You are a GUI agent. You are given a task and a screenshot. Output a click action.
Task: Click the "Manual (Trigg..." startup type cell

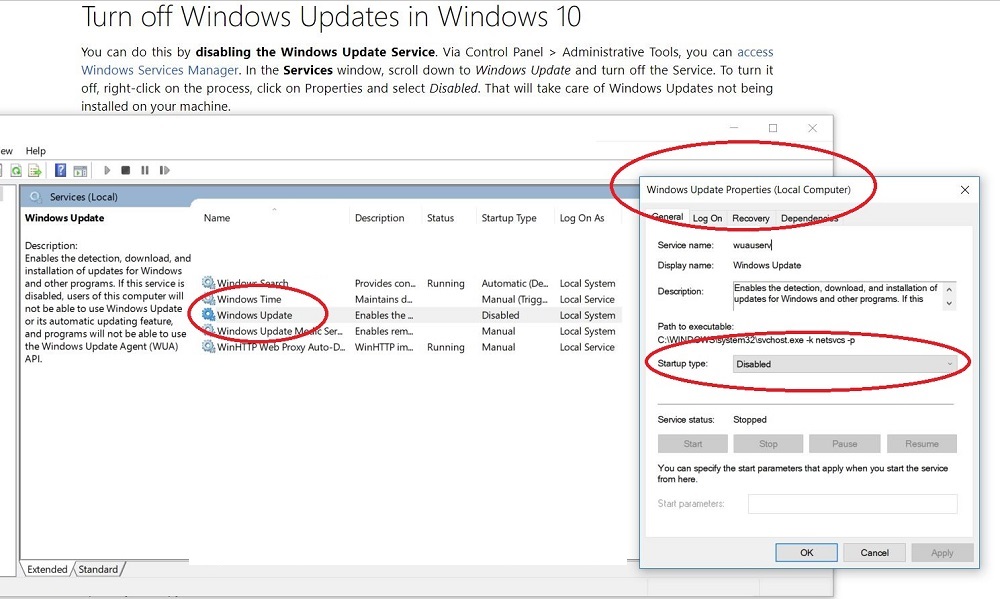515,299
